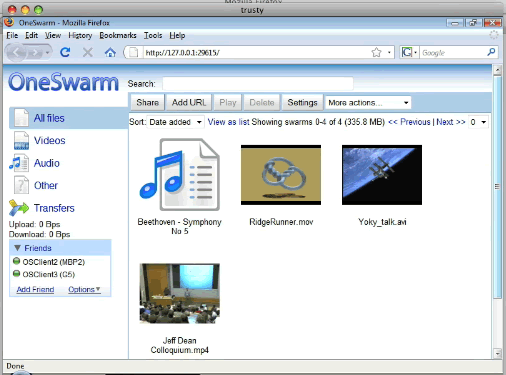Image resolution: width=506 pixels, height=375 pixels.
Task: Click the Play button
Action: click(228, 102)
